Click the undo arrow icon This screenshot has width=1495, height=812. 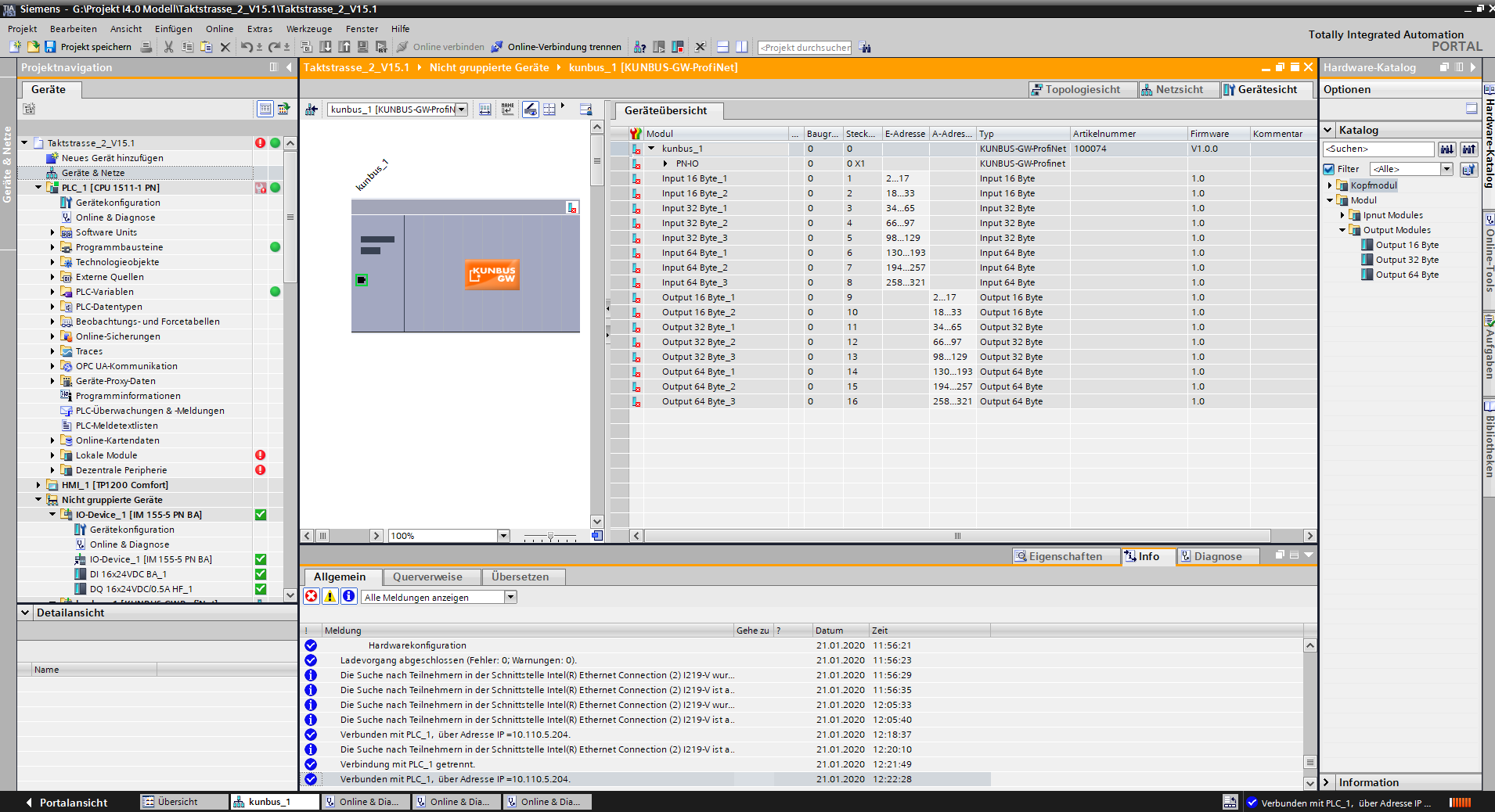point(247,47)
